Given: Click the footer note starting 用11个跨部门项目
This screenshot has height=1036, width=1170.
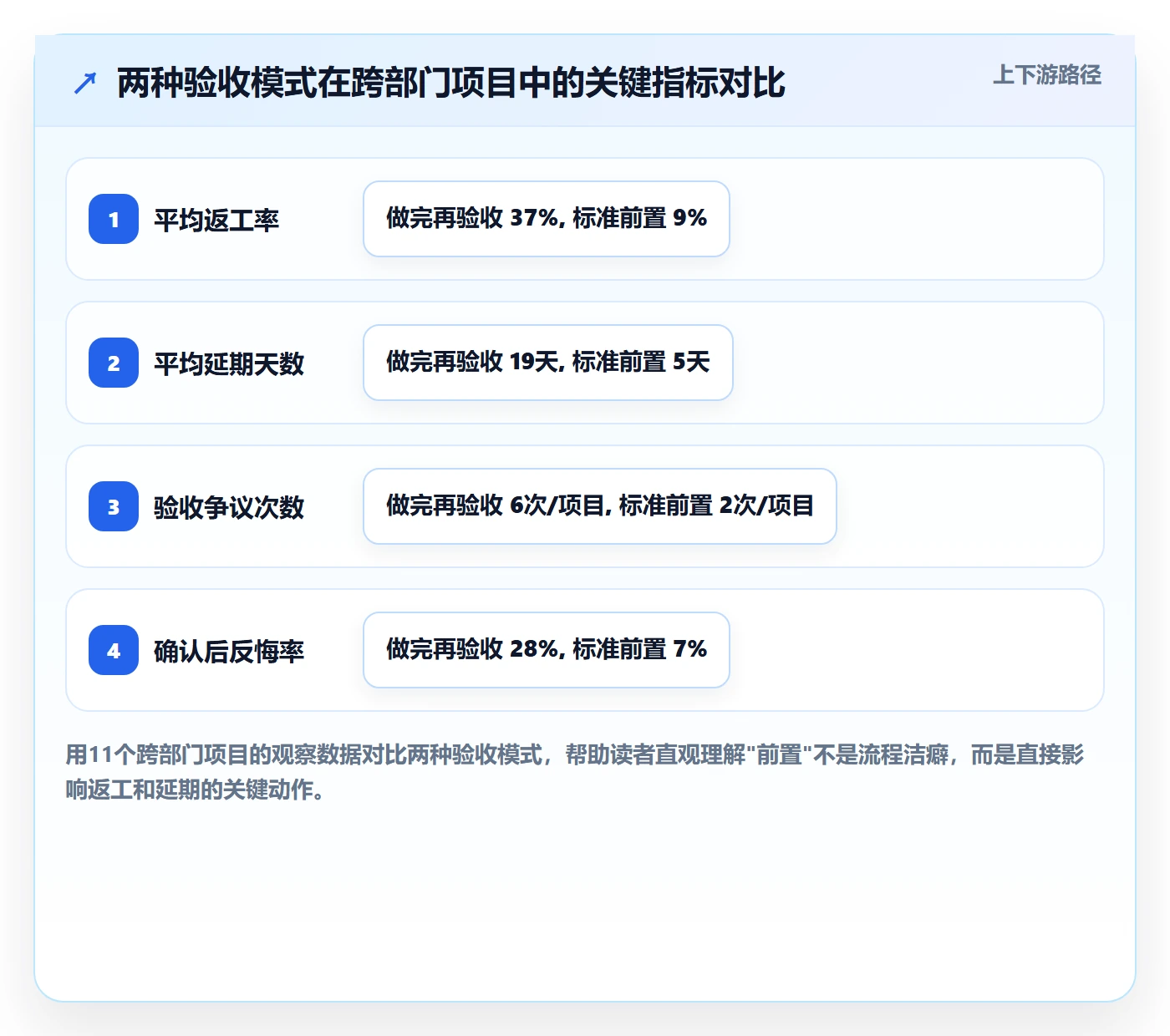Looking at the screenshot, I should pyautogui.click(x=575, y=772).
